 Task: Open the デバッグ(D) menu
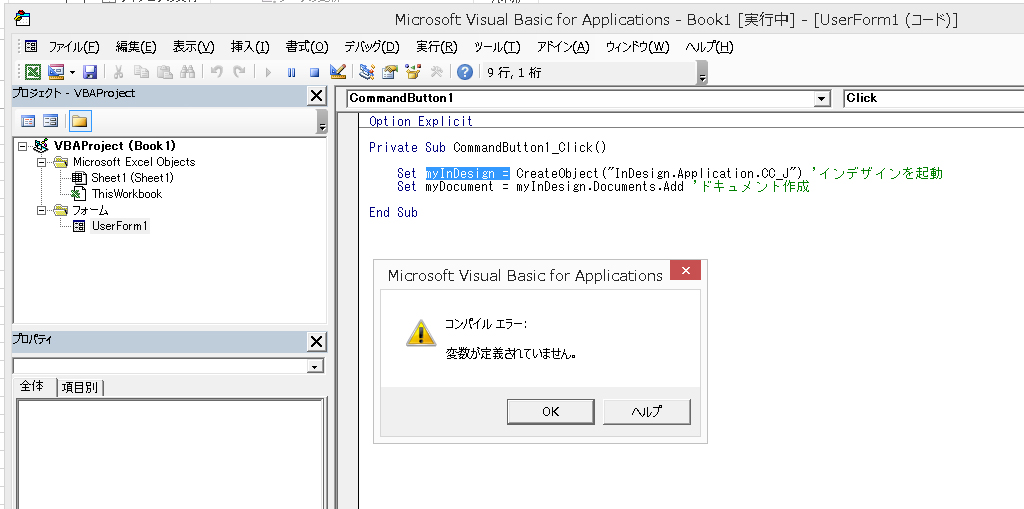[372, 47]
